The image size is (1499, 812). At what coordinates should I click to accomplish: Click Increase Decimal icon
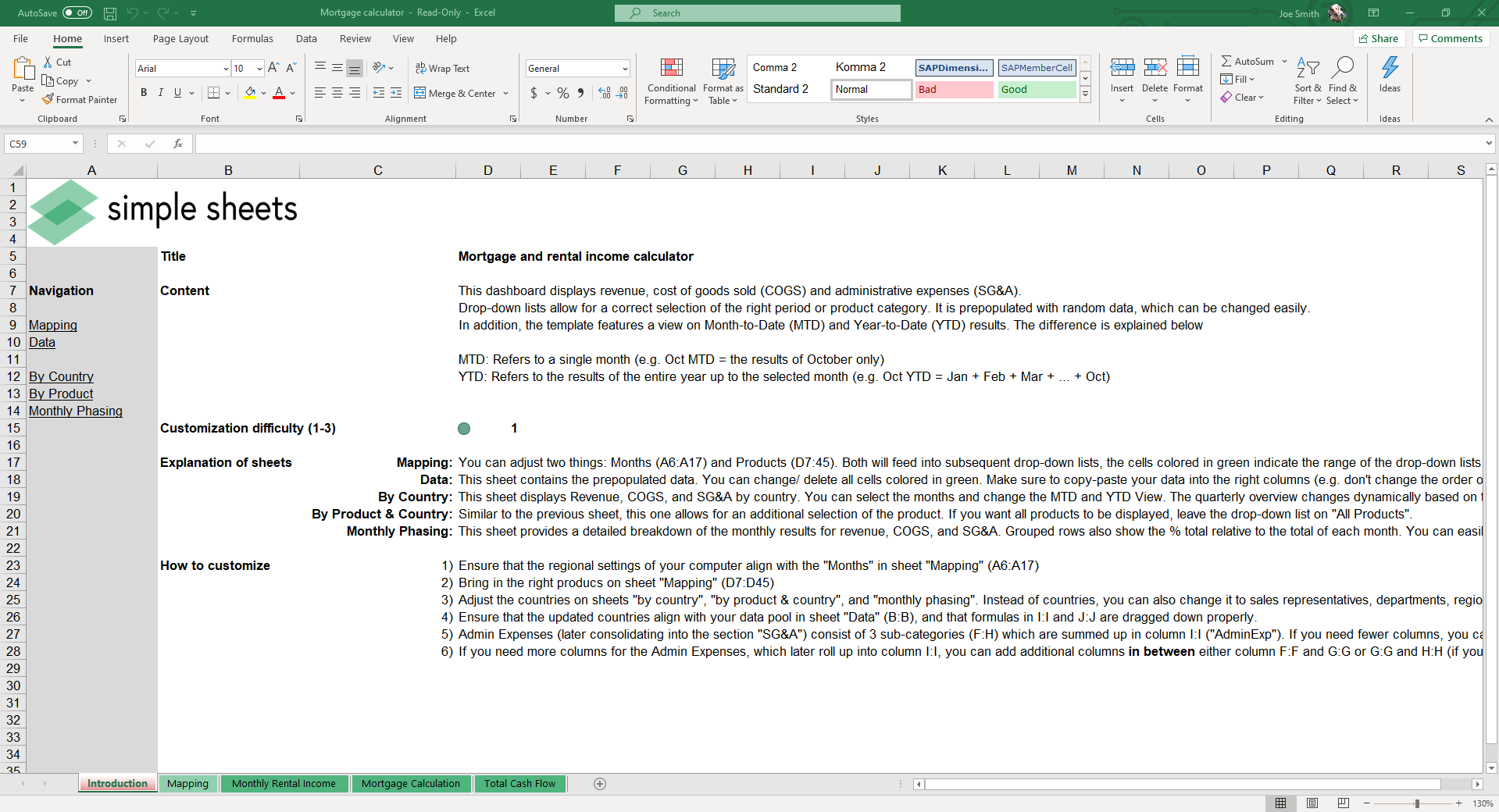[605, 93]
